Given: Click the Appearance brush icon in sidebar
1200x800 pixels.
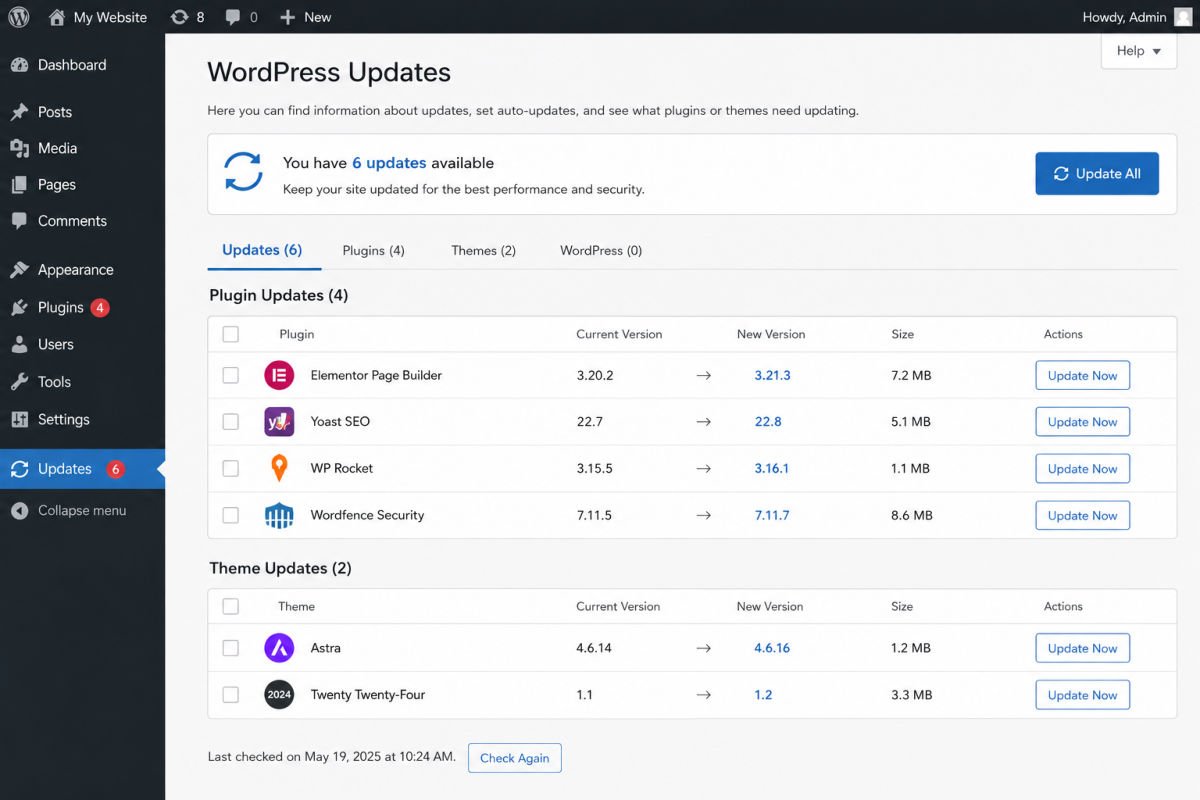Looking at the screenshot, I should coord(19,270).
